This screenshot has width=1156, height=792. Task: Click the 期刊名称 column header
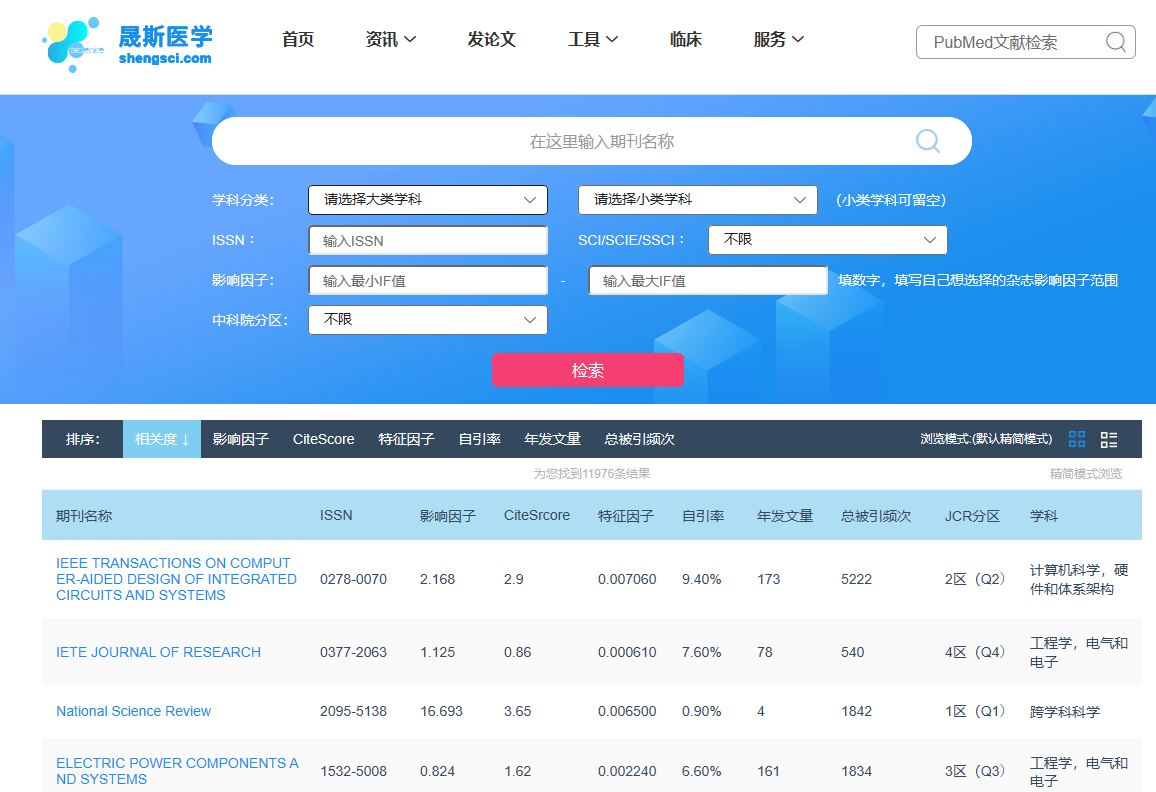pos(84,515)
